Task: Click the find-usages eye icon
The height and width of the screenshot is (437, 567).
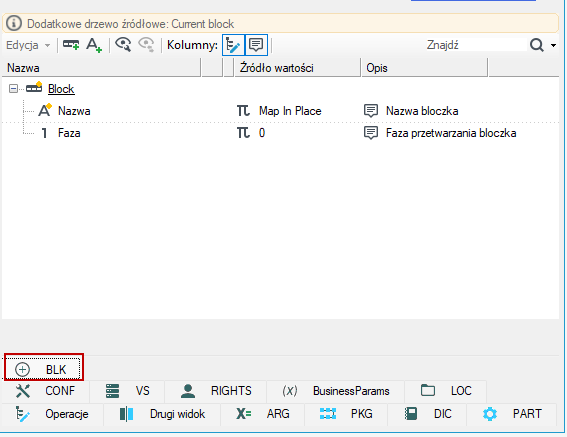Action: (123, 45)
